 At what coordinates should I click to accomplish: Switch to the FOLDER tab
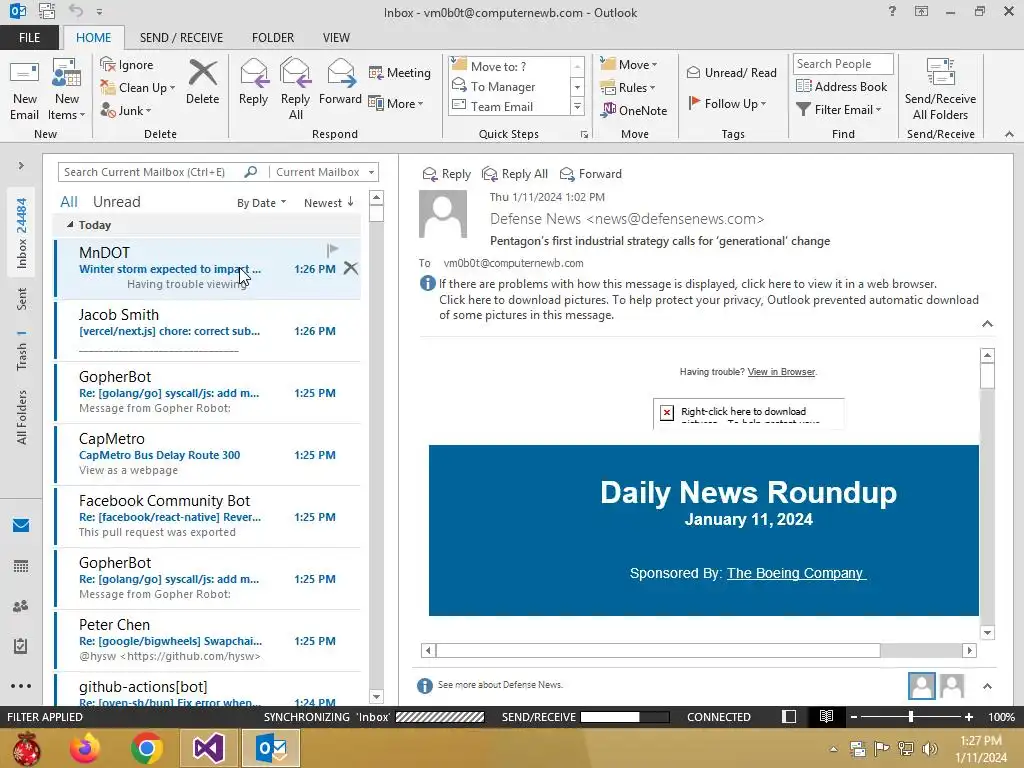pos(273,37)
